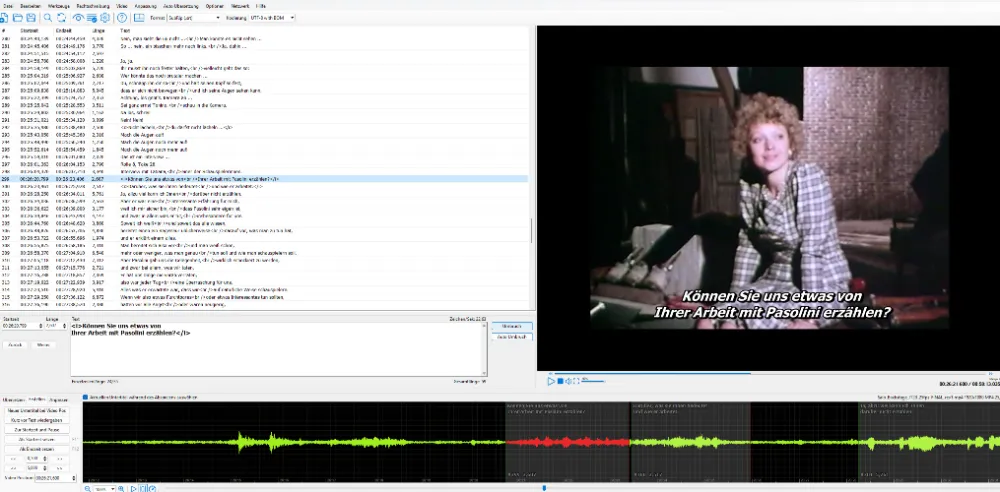The height and width of the screenshot is (492, 1000).
Task: Open the Auto-Übersetzung menu
Action: coord(182,5)
